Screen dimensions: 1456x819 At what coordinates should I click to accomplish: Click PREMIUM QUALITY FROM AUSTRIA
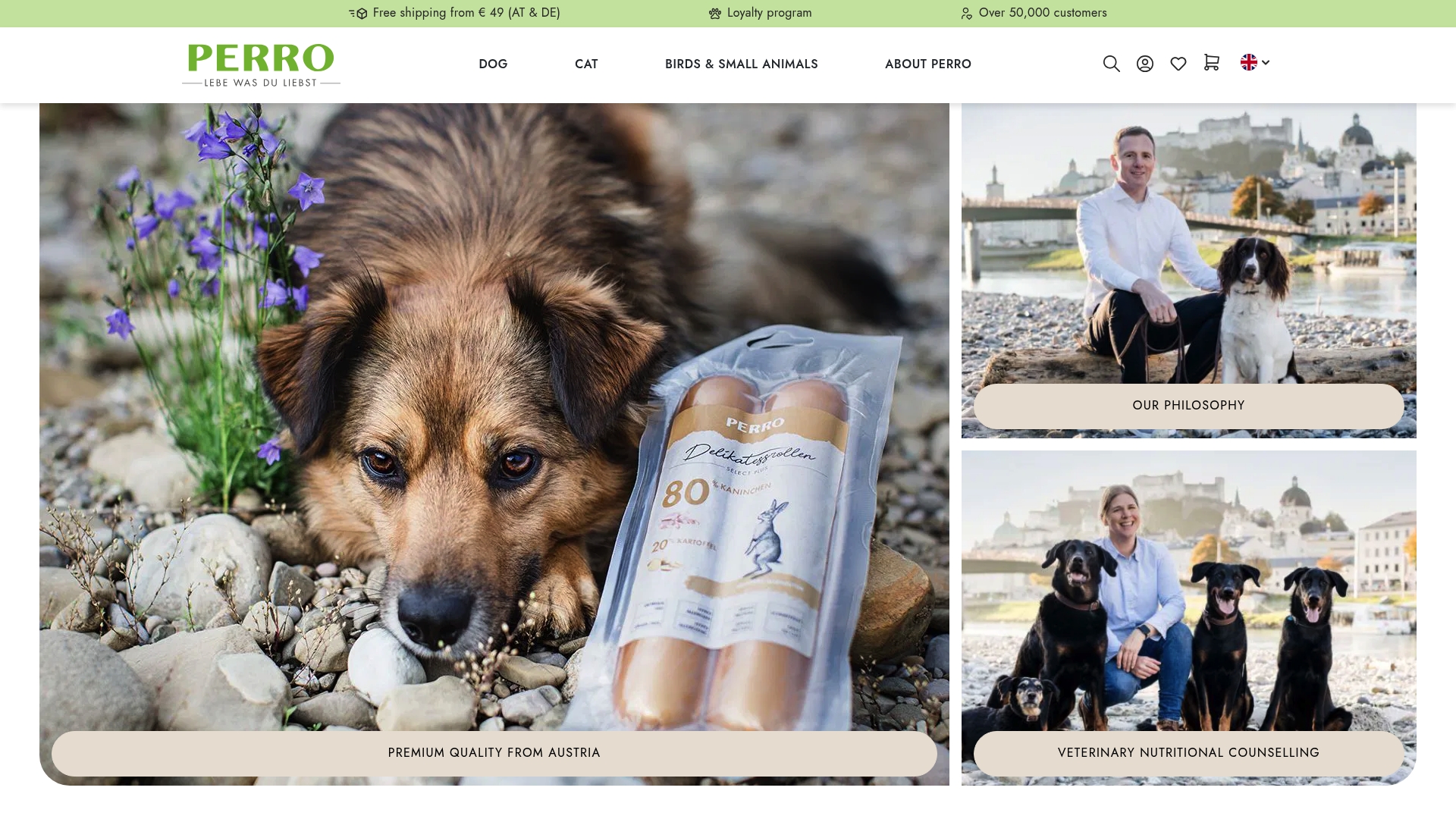tap(494, 753)
